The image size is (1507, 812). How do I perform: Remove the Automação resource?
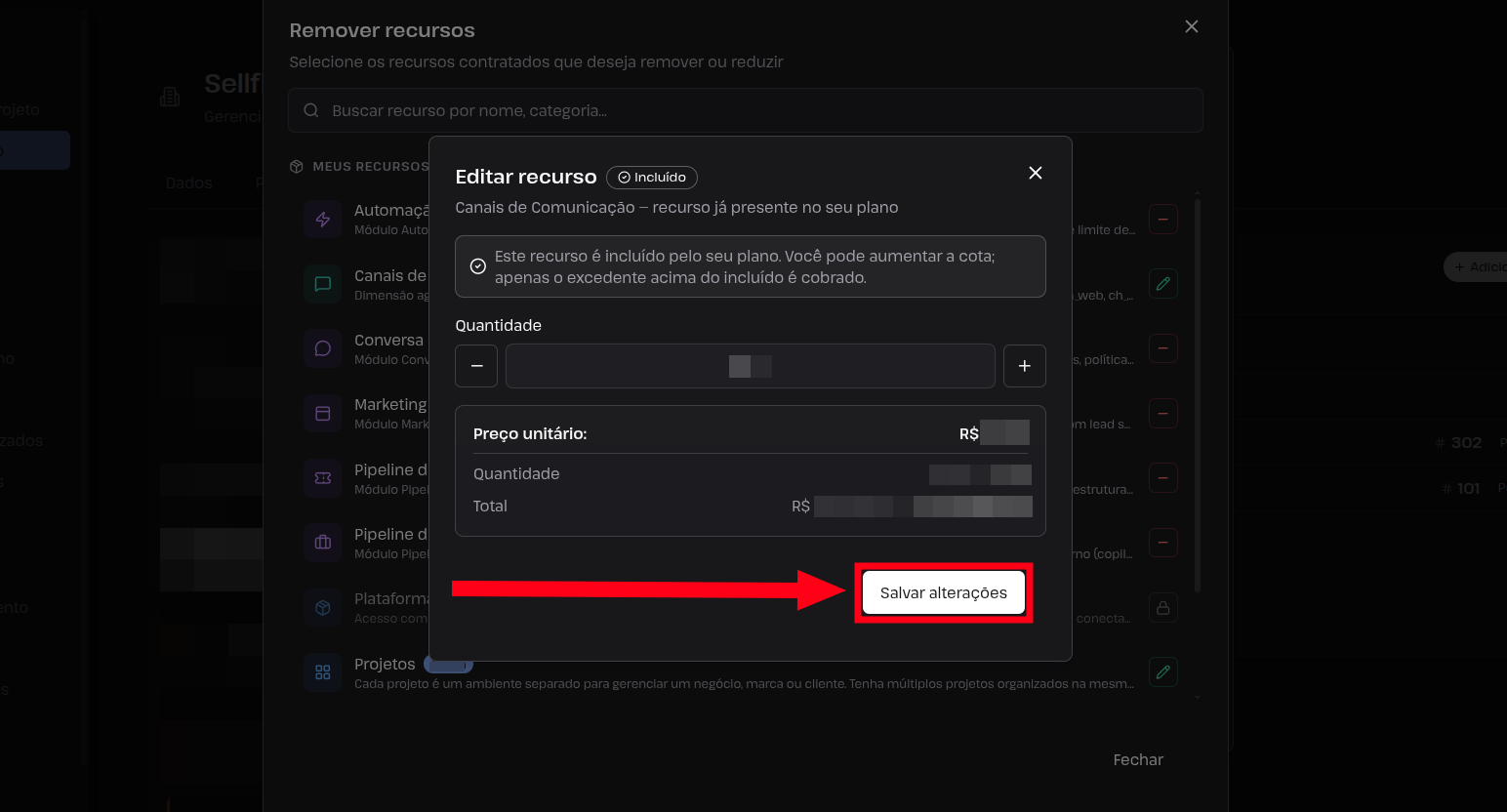1162,220
